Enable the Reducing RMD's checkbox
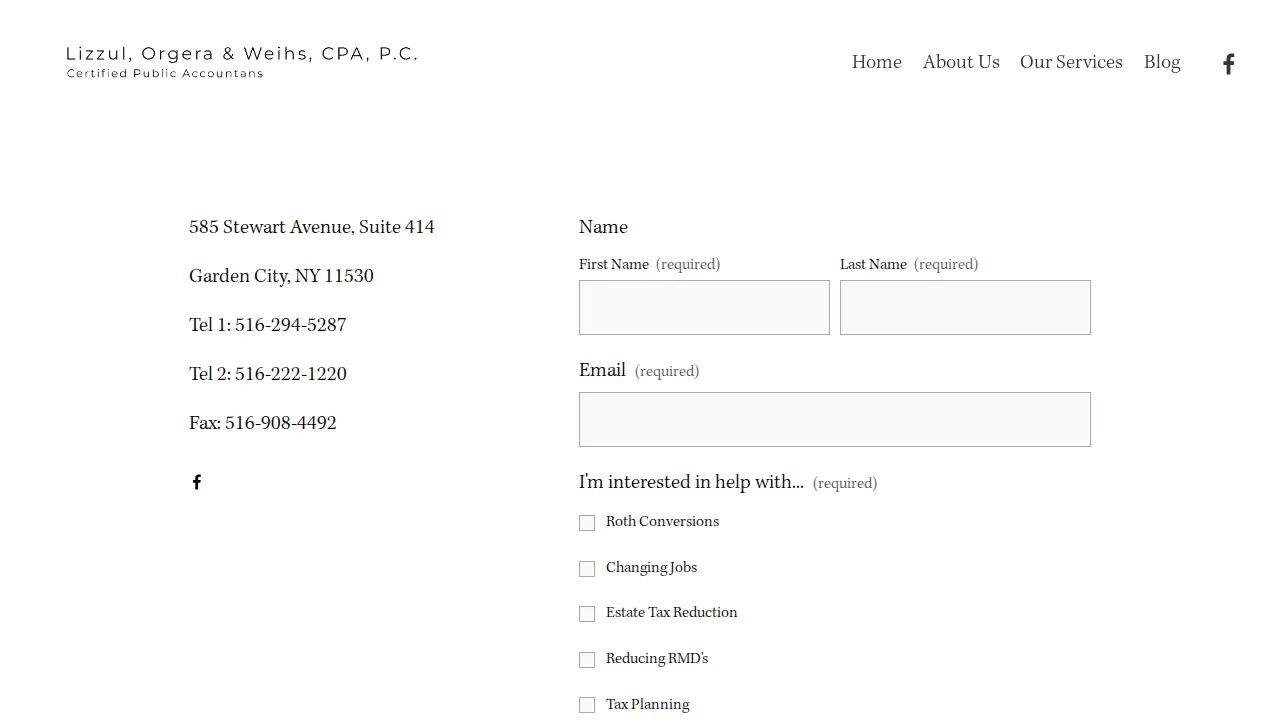Viewport: 1280px width, 720px height. 587,660
